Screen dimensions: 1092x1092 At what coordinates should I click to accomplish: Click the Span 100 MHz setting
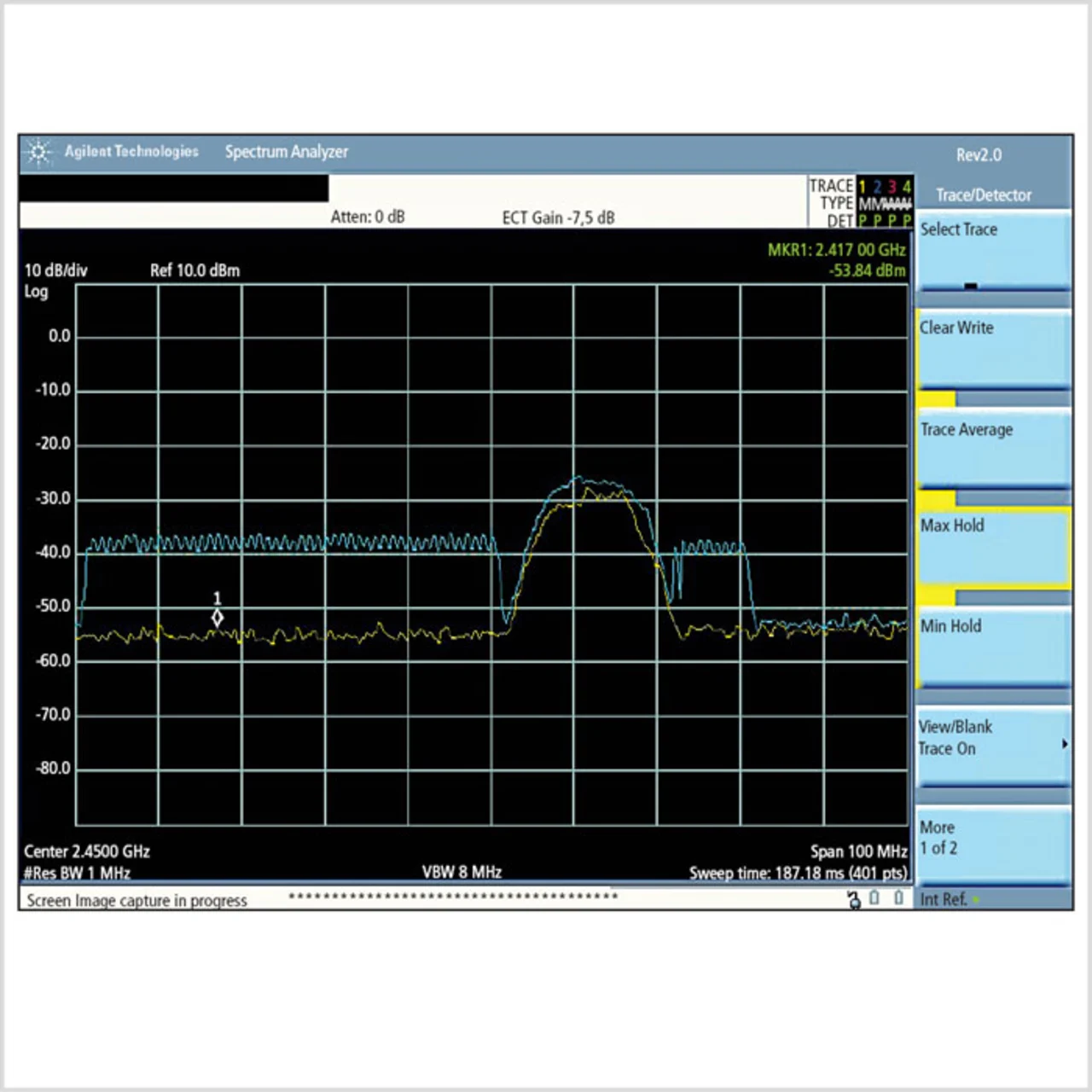click(858, 851)
